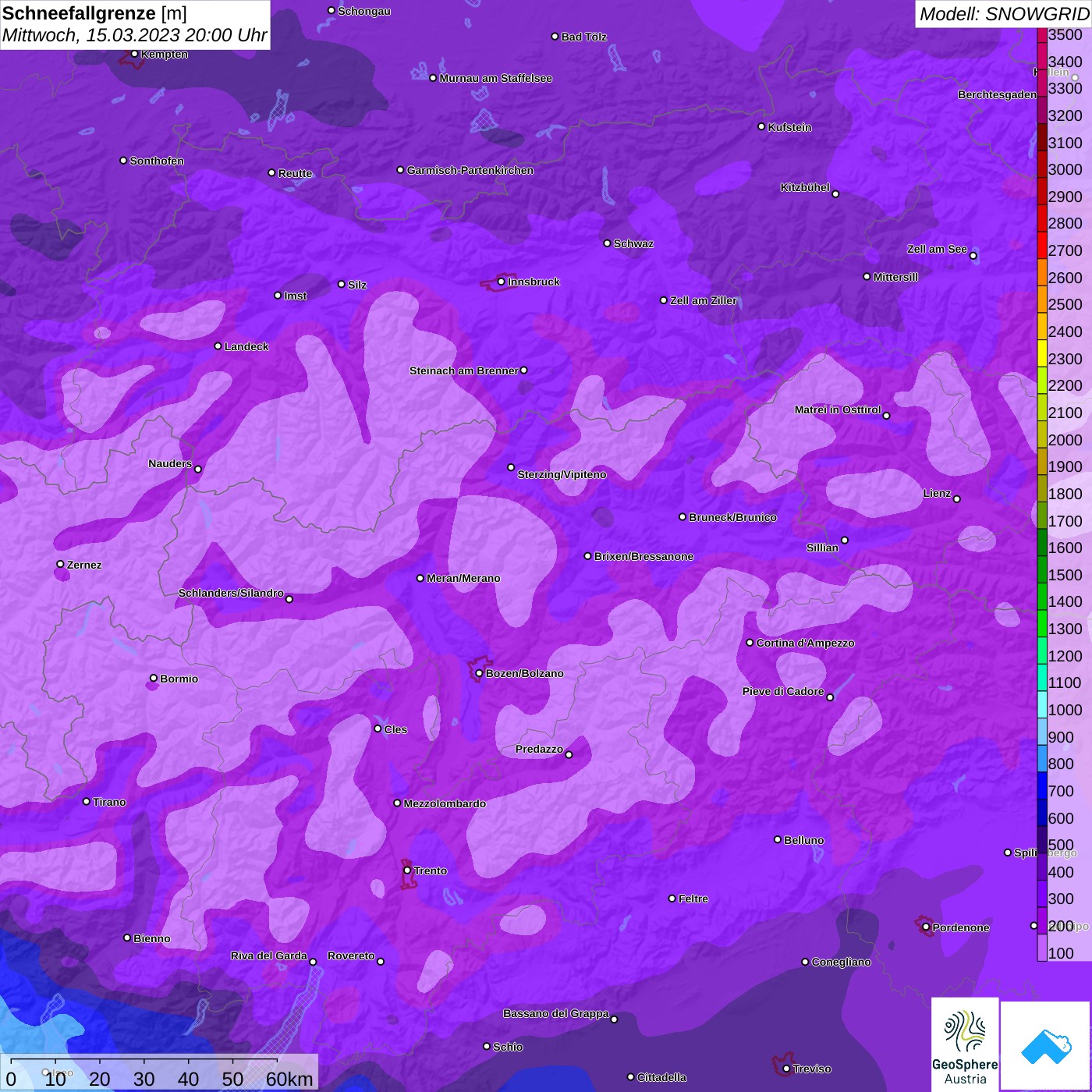Click the Schlanders/Silandro label
The width and height of the screenshot is (1092, 1092).
(x=231, y=593)
